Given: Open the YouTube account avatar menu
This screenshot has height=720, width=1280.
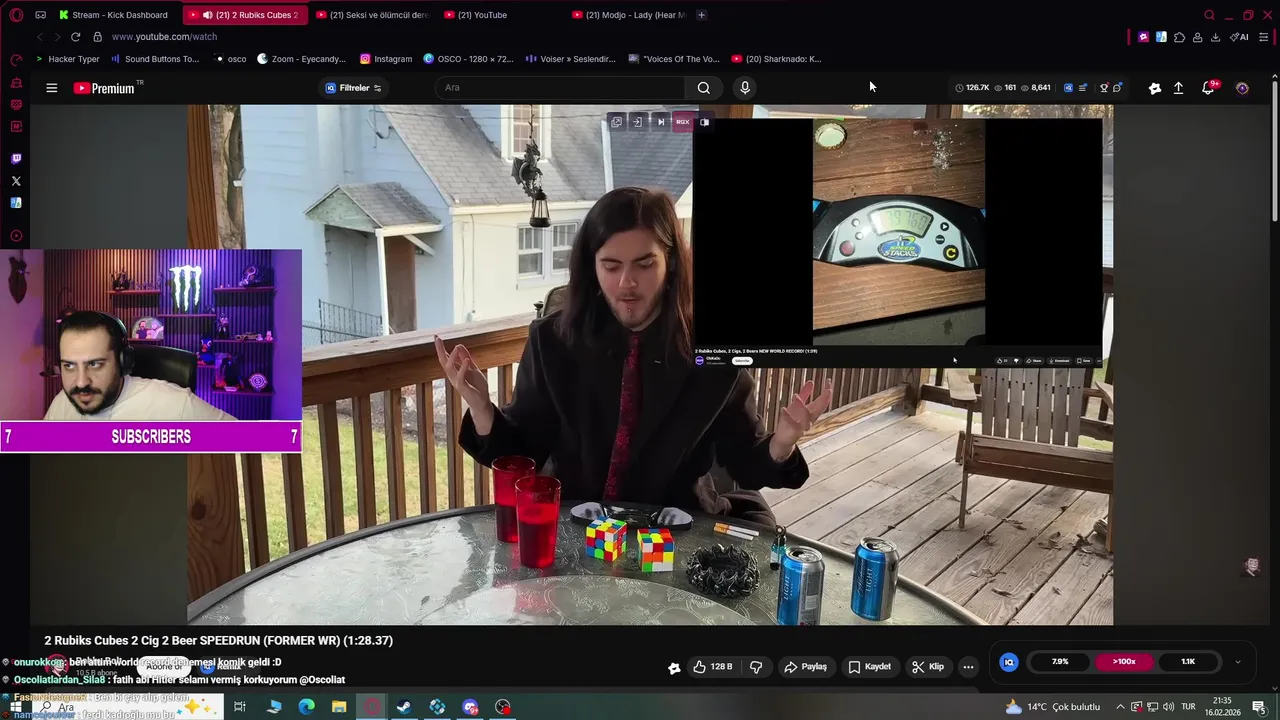Looking at the screenshot, I should [1242, 88].
